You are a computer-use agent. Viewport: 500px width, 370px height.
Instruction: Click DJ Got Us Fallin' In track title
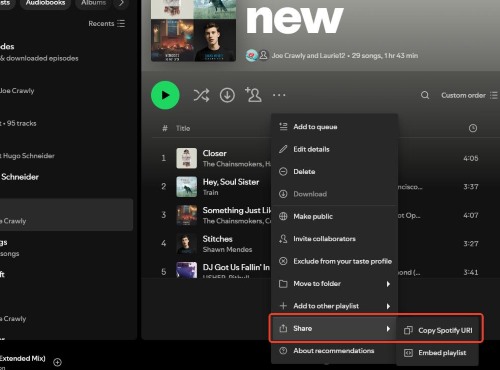click(236, 267)
